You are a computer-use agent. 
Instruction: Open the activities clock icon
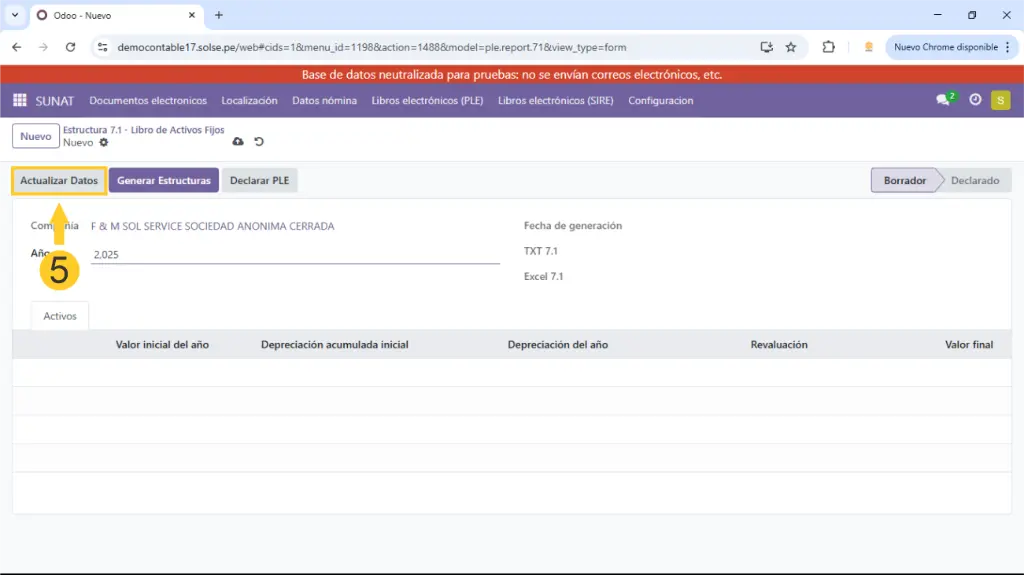click(x=975, y=100)
